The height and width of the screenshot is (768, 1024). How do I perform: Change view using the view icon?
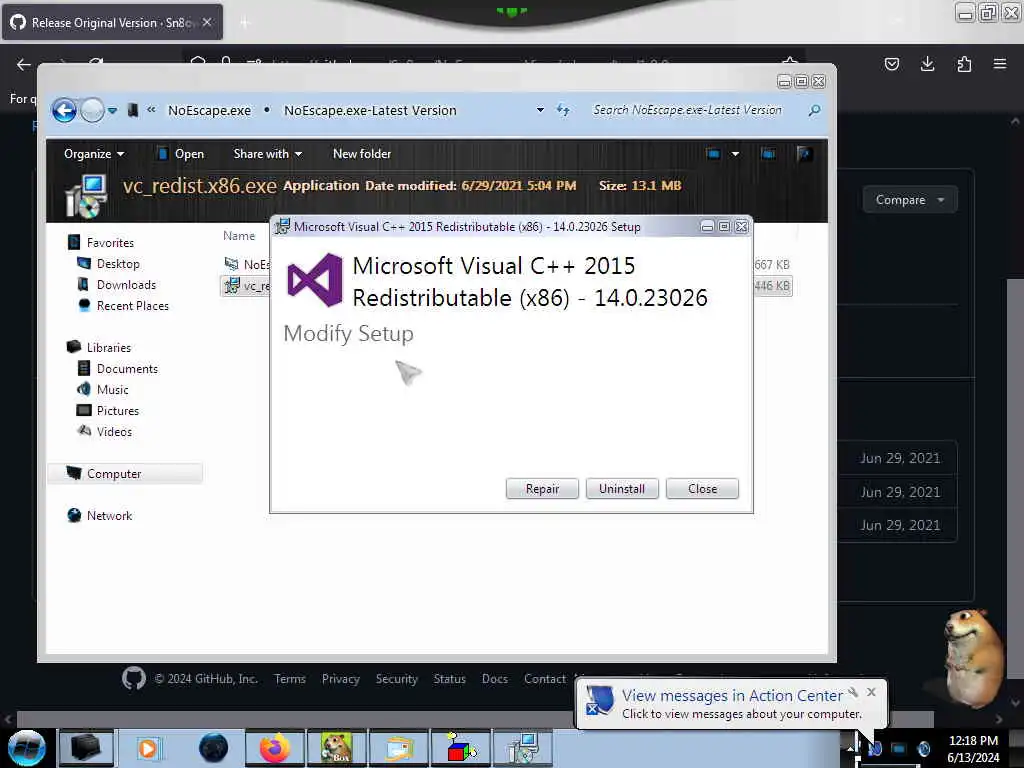(713, 153)
